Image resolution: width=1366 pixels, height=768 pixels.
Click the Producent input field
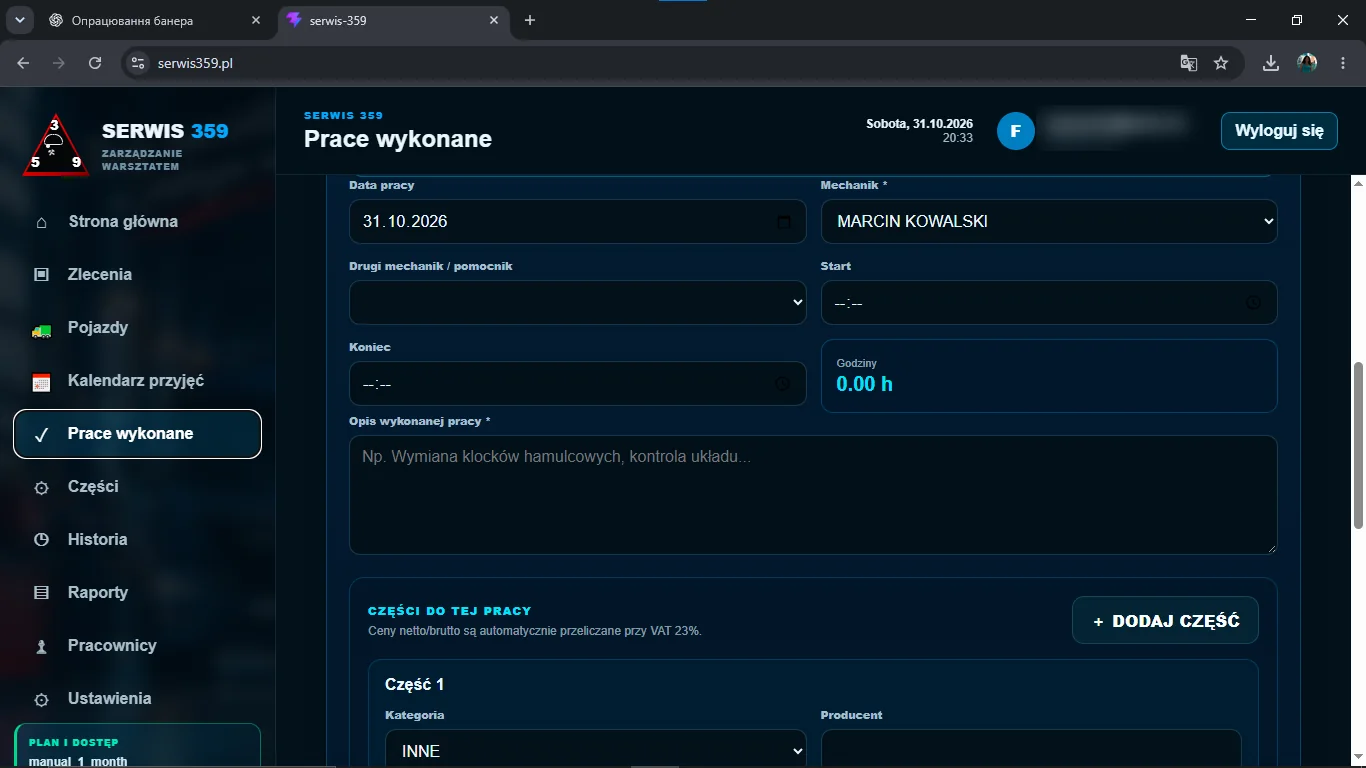(1031, 750)
